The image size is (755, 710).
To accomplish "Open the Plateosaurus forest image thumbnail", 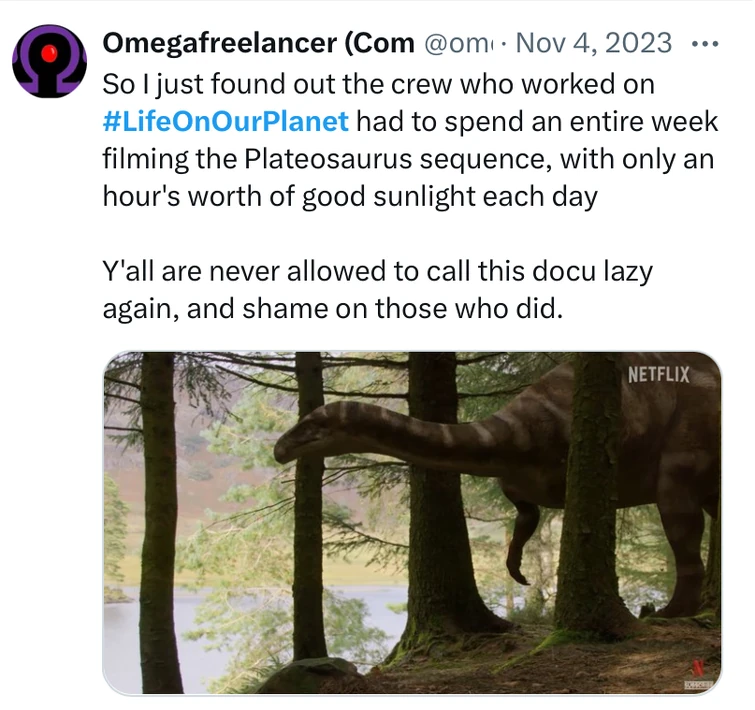I will tap(411, 522).
